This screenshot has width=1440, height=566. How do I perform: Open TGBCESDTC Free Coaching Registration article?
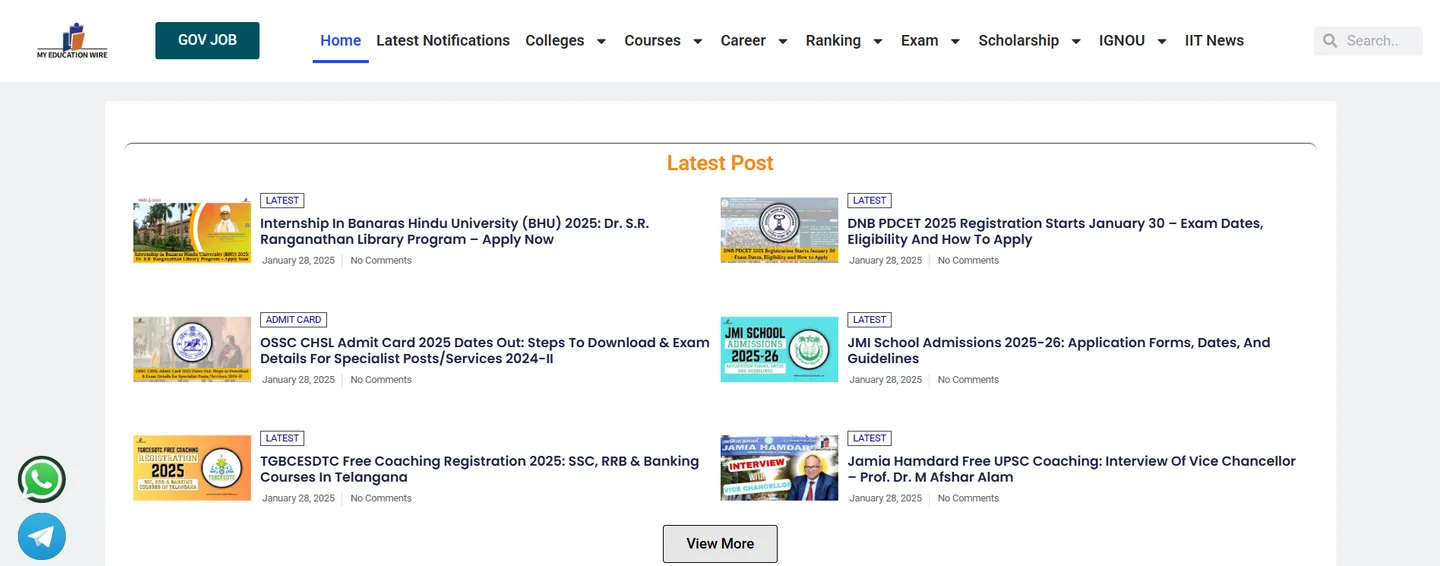pyautogui.click(x=479, y=469)
